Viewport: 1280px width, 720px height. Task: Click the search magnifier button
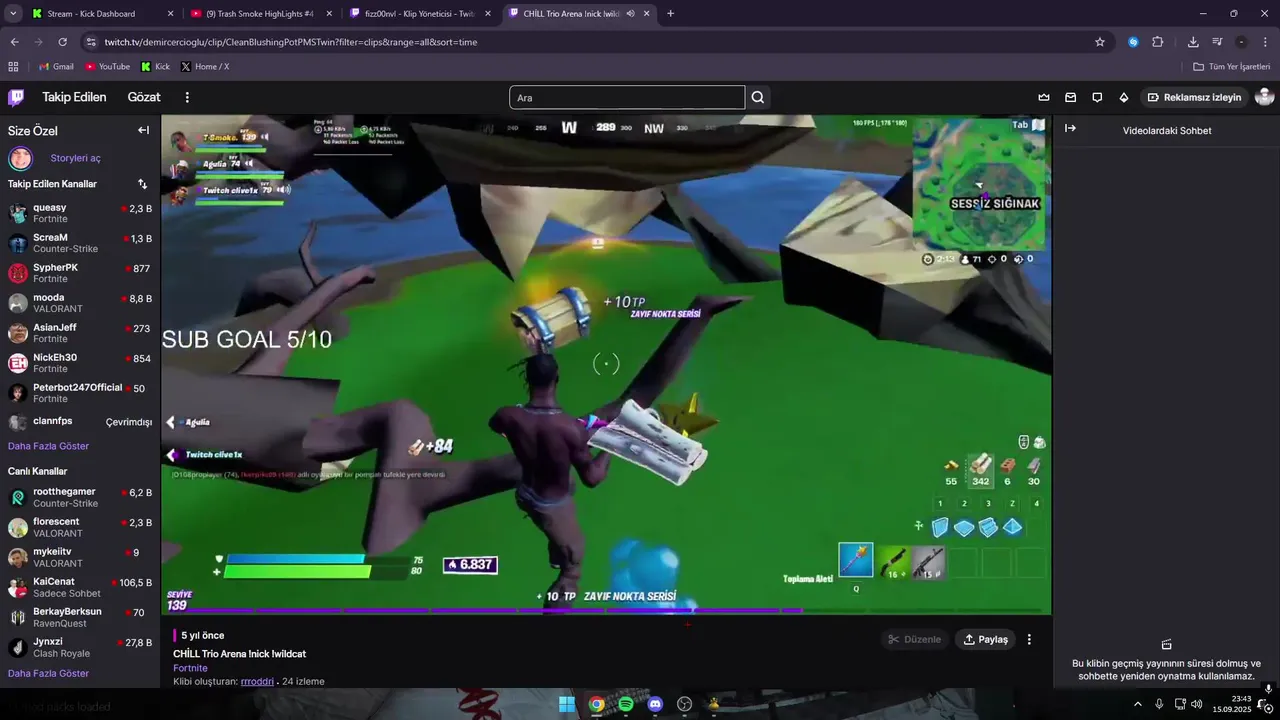coord(758,97)
